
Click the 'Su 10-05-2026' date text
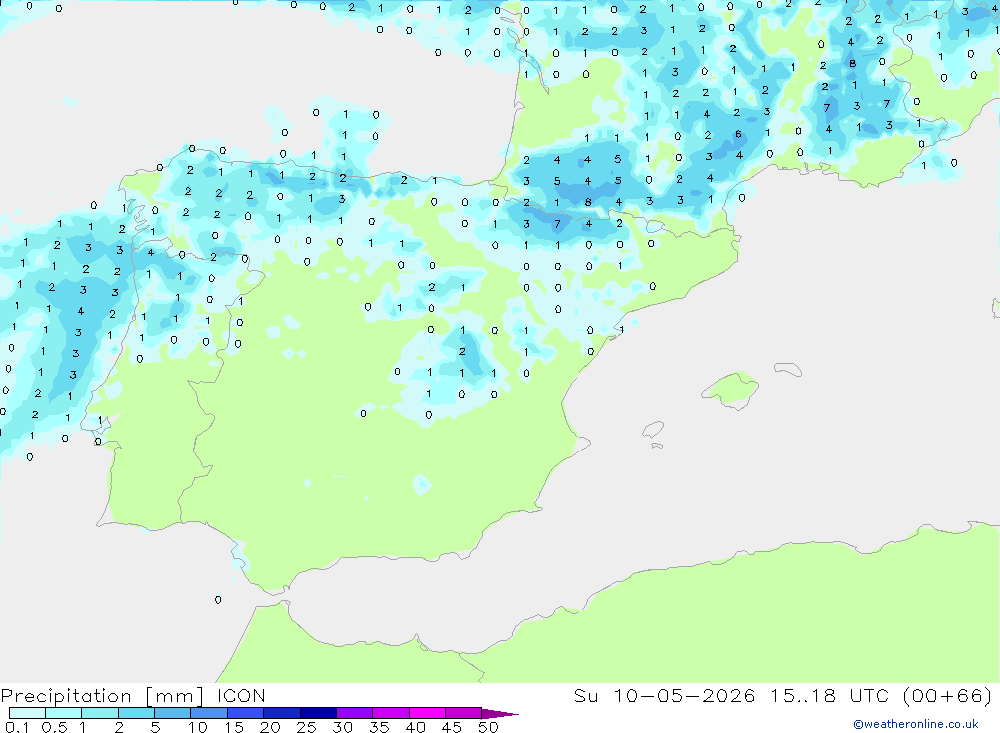point(664,695)
